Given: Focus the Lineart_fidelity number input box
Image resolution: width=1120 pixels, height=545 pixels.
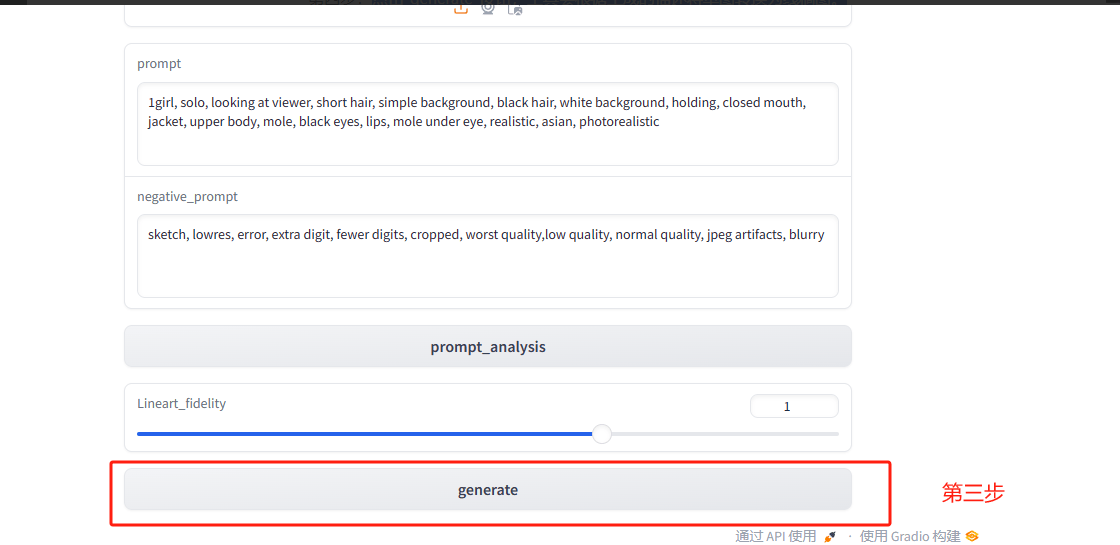Looking at the screenshot, I should (x=794, y=406).
